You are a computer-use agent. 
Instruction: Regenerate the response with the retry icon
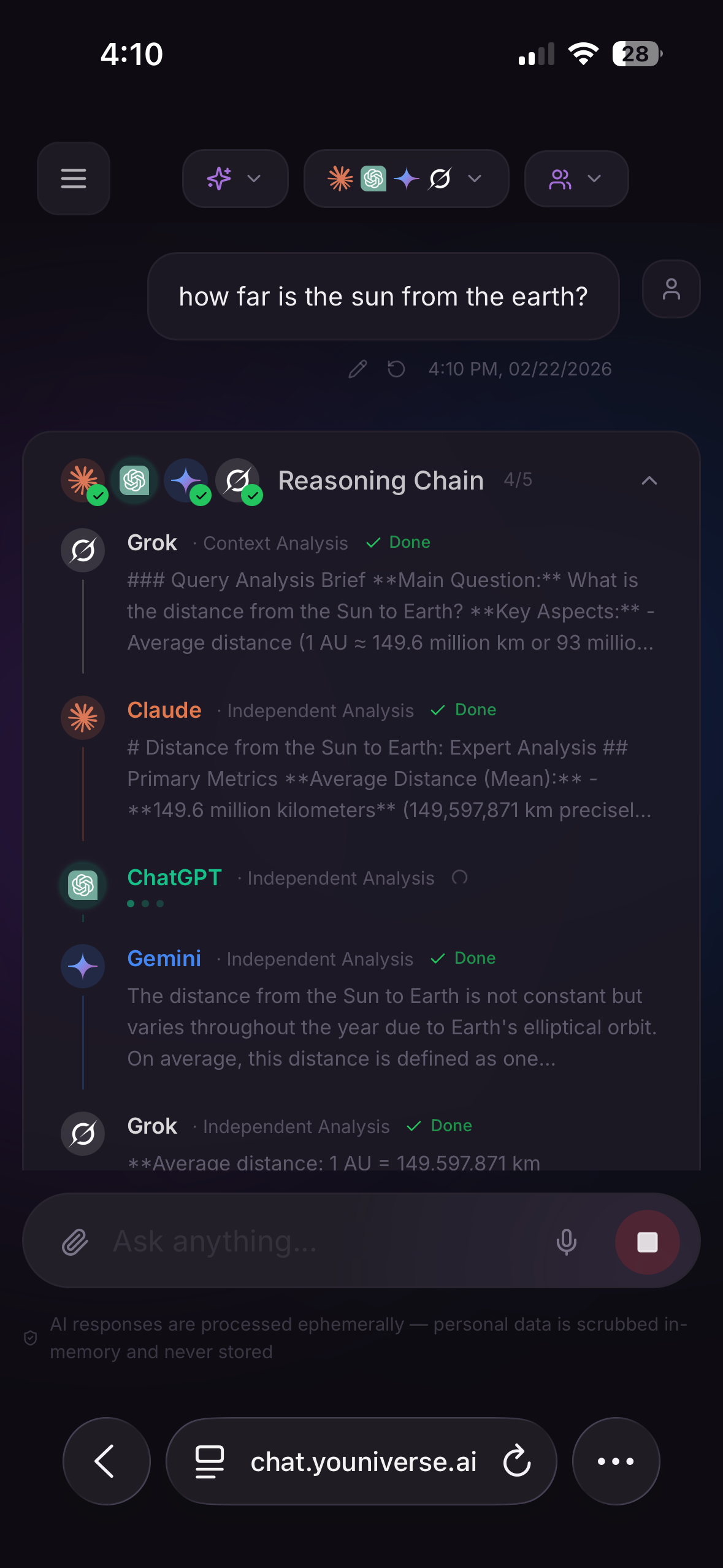point(396,369)
